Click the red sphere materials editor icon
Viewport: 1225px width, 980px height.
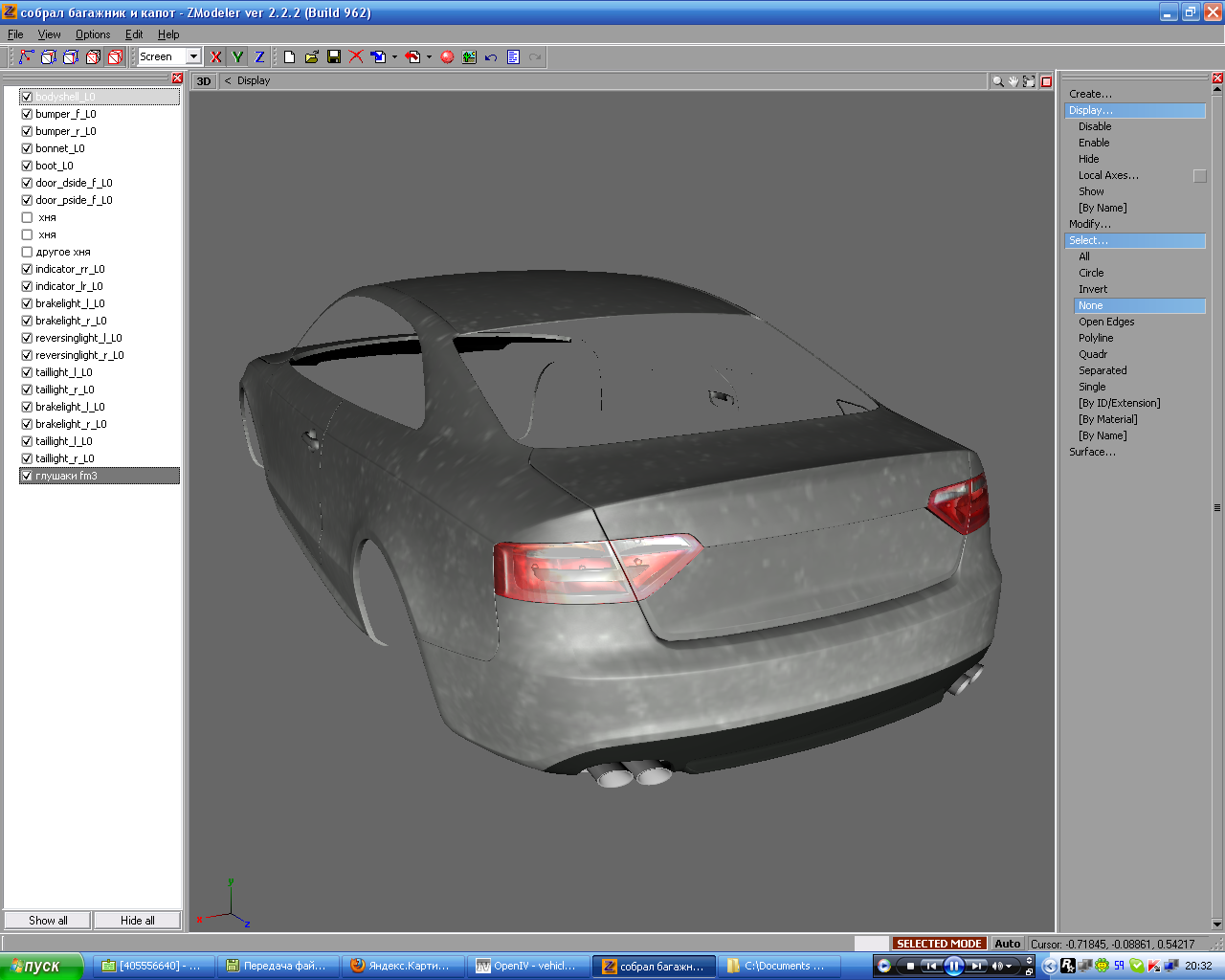click(x=447, y=57)
